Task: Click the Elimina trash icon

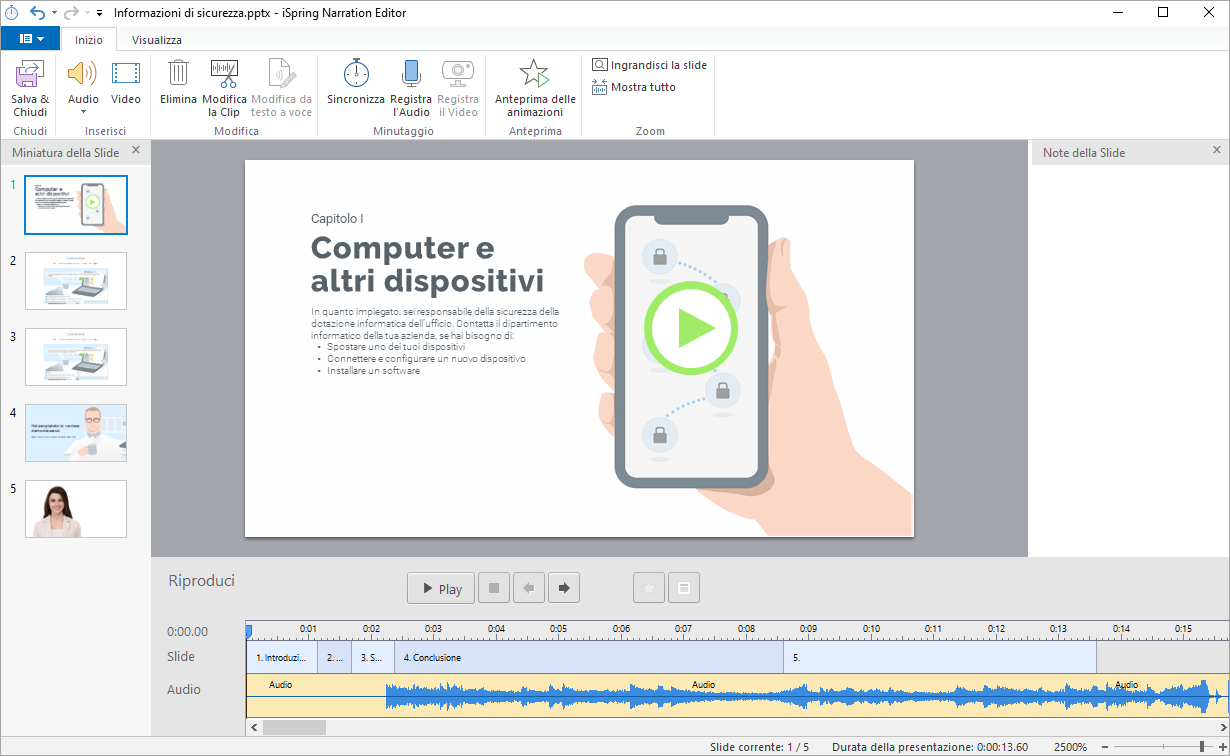Action: click(178, 75)
